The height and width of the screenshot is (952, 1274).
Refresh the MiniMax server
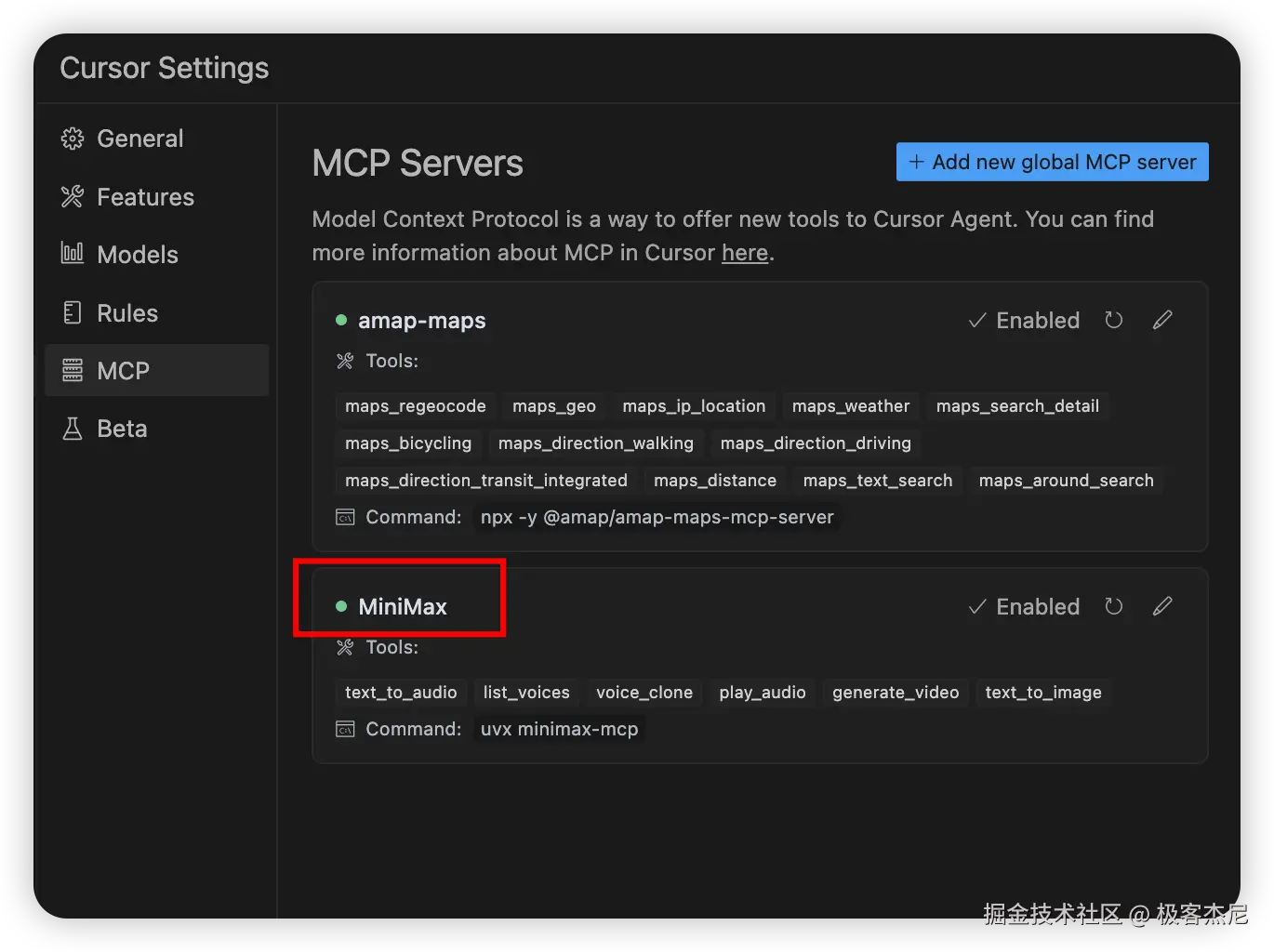1114,606
